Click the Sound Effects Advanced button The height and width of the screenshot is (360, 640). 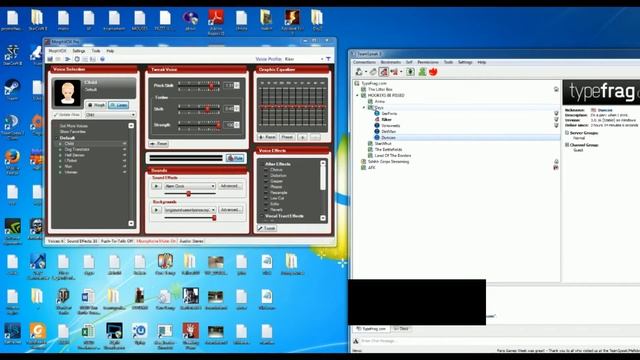tap(231, 186)
